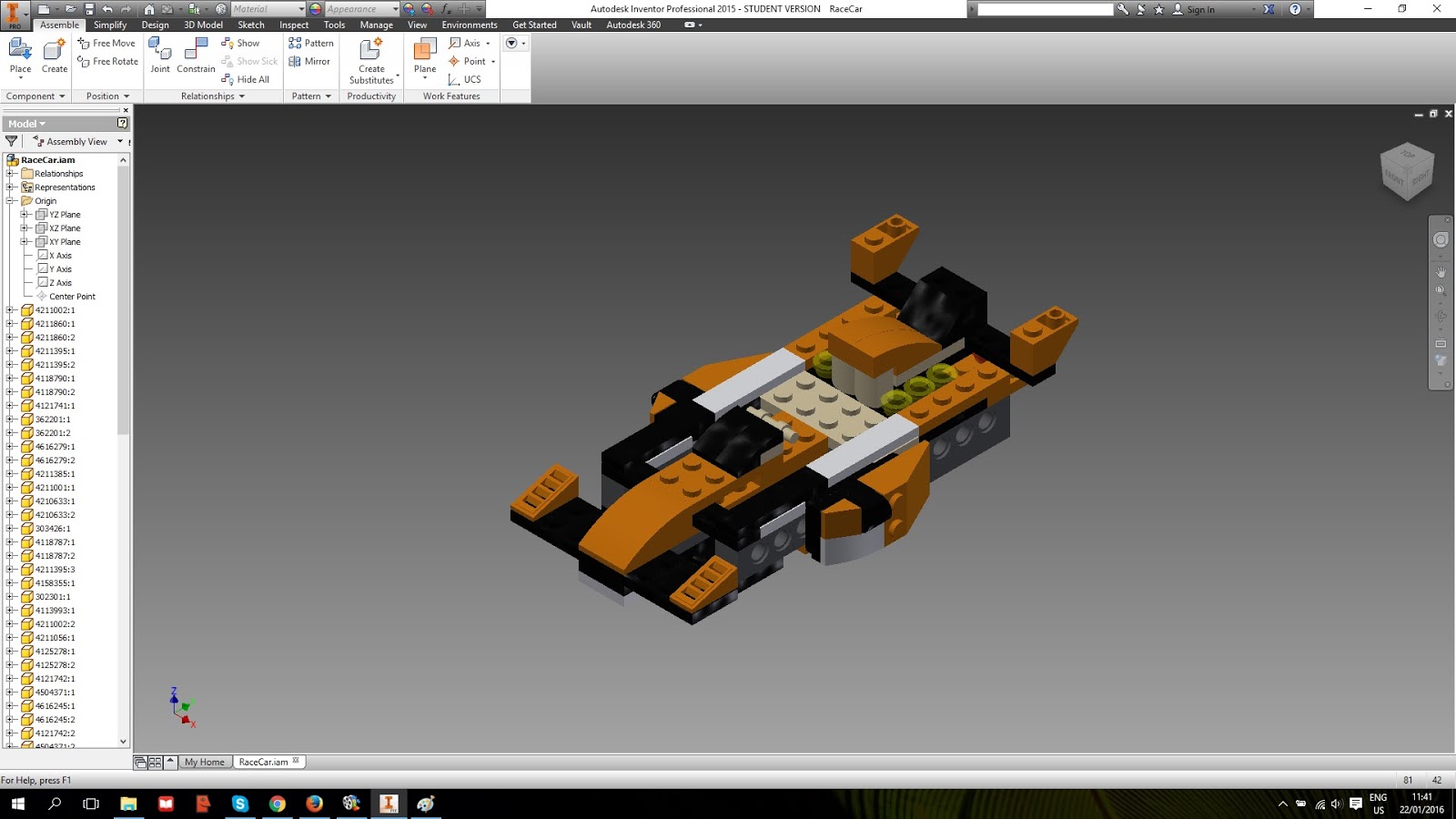Click the Place component tool
1456x819 pixels.
pyautogui.click(x=20, y=56)
